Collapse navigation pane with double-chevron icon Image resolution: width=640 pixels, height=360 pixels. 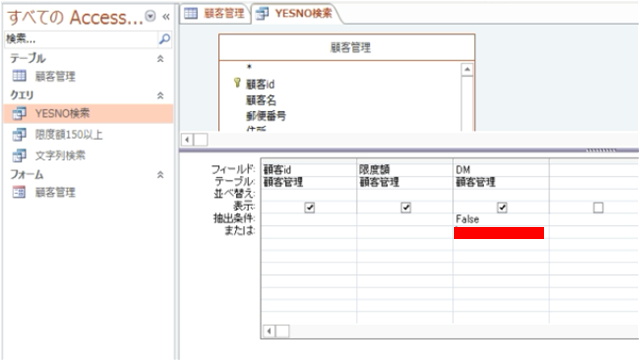(x=166, y=16)
